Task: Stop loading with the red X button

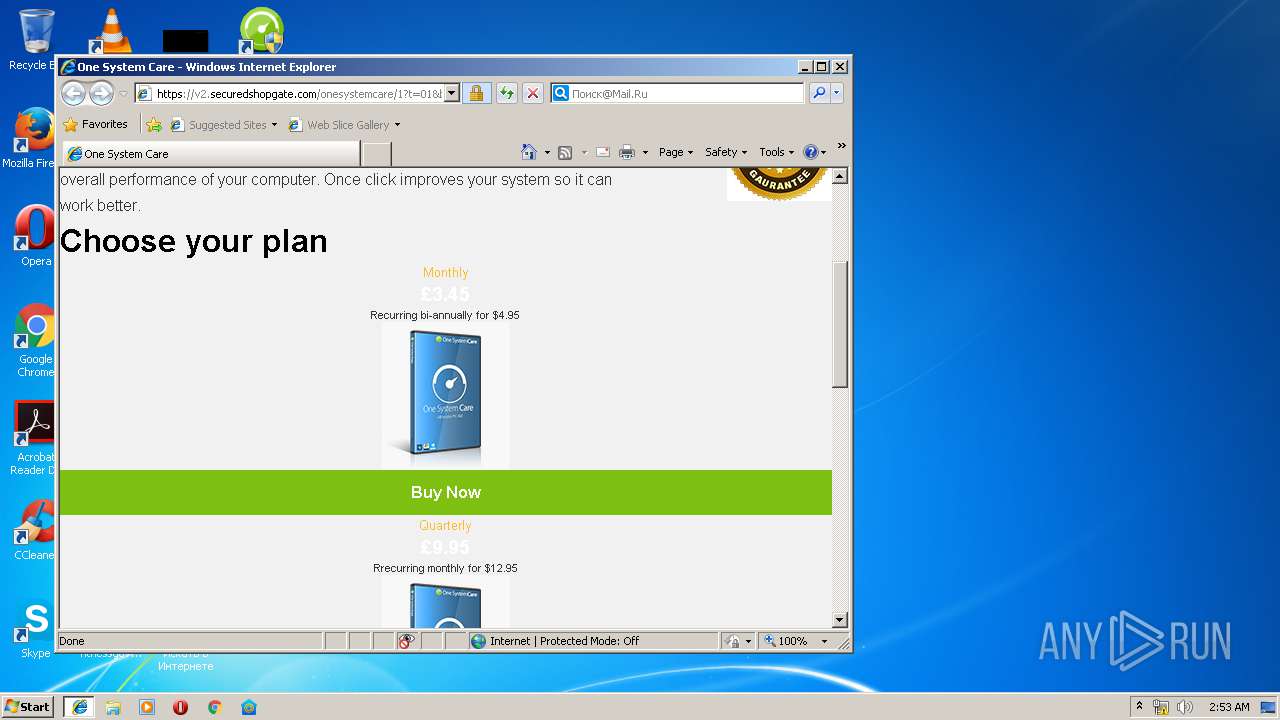Action: pos(533,94)
